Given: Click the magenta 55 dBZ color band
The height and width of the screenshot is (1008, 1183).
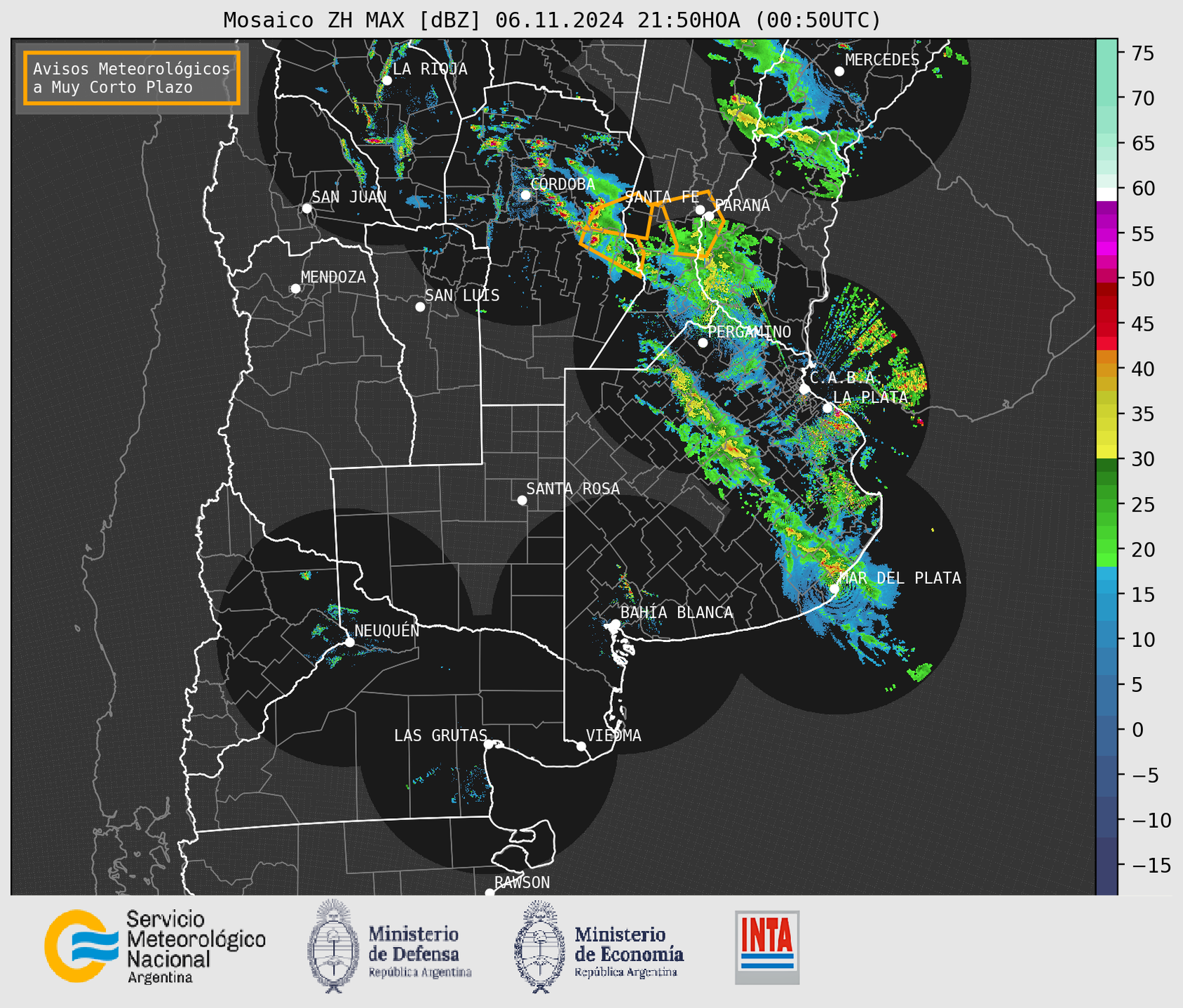Looking at the screenshot, I should tap(1107, 233).
